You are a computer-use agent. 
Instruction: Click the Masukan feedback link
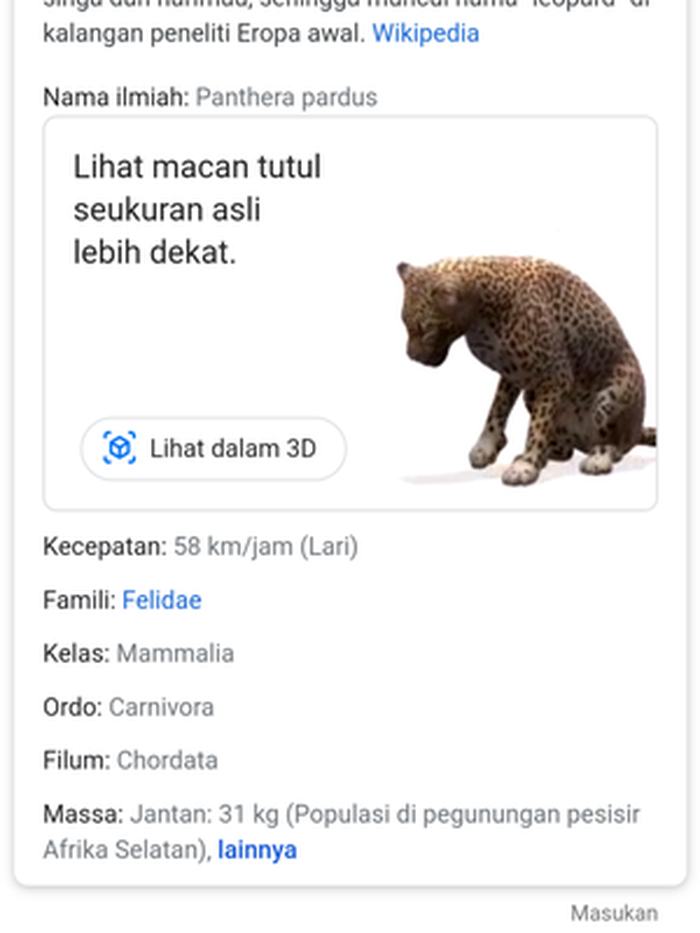pos(614,913)
